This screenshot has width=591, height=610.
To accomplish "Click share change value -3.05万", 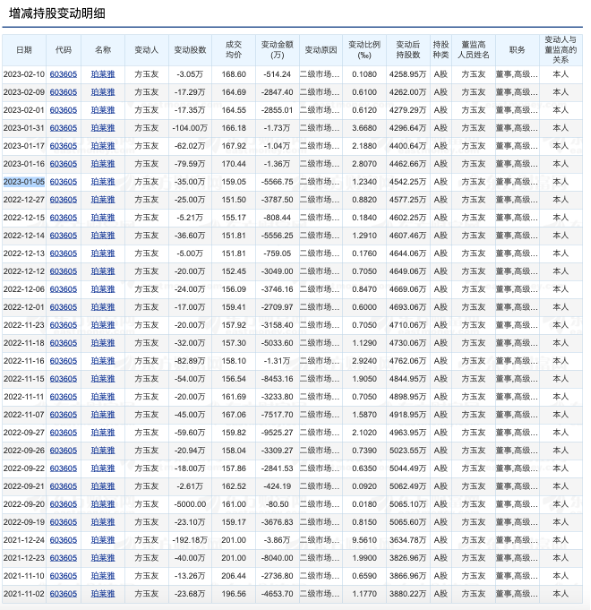I will coord(190,74).
